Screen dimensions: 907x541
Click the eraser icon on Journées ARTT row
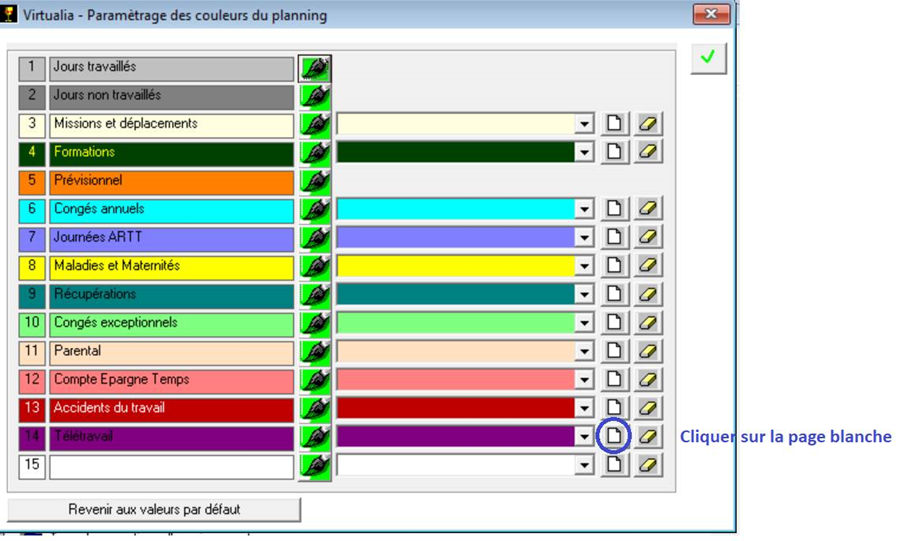tap(649, 238)
